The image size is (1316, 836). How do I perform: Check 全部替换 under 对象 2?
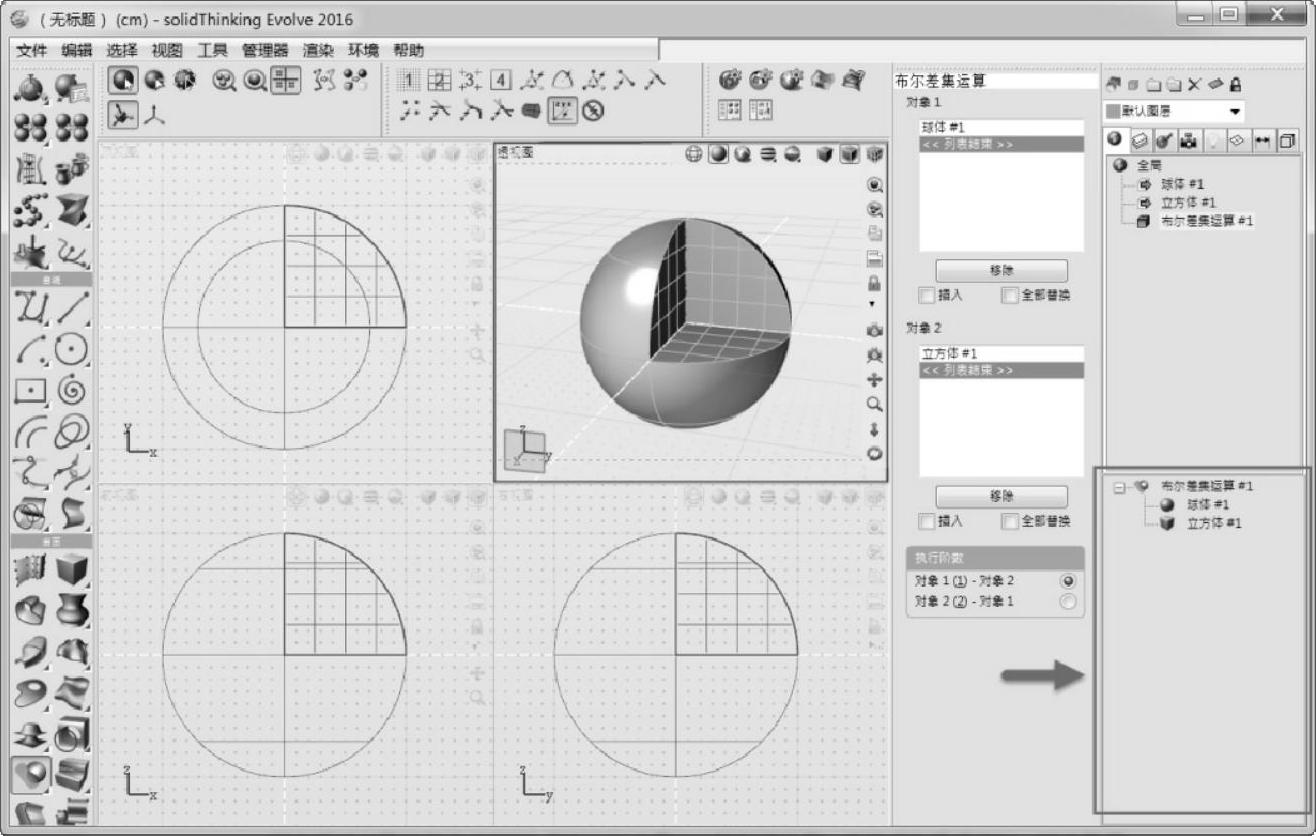tap(1010, 522)
